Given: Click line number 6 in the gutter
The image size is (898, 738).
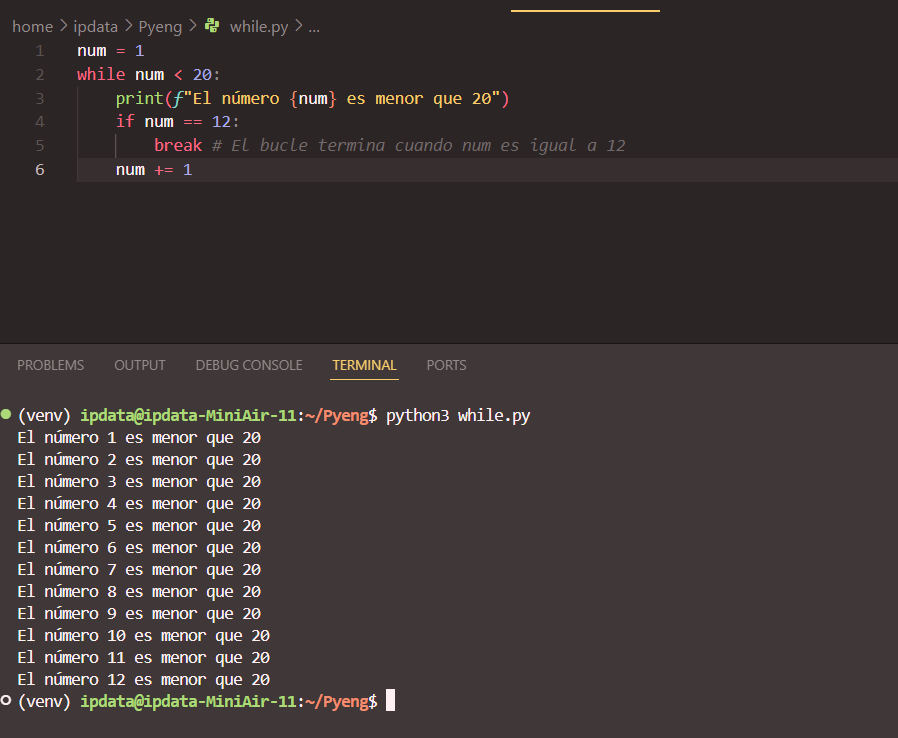Looking at the screenshot, I should pos(40,169).
